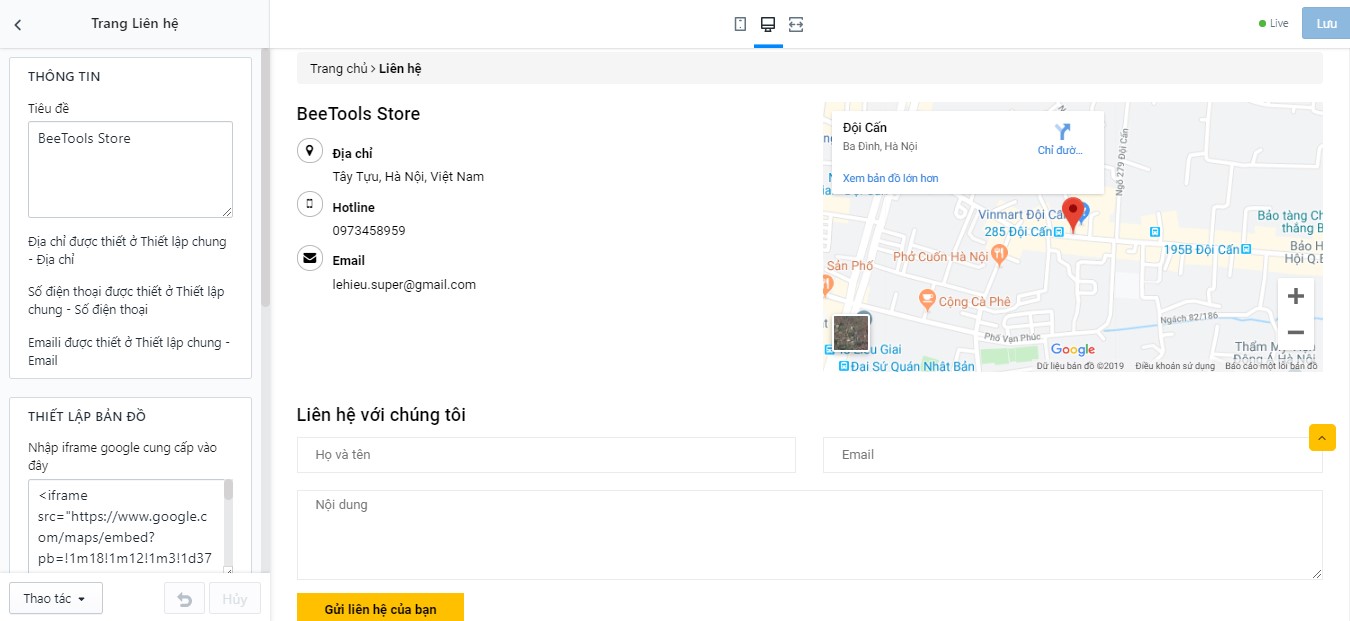
Task: Zoom out on the map
Action: point(1295,332)
